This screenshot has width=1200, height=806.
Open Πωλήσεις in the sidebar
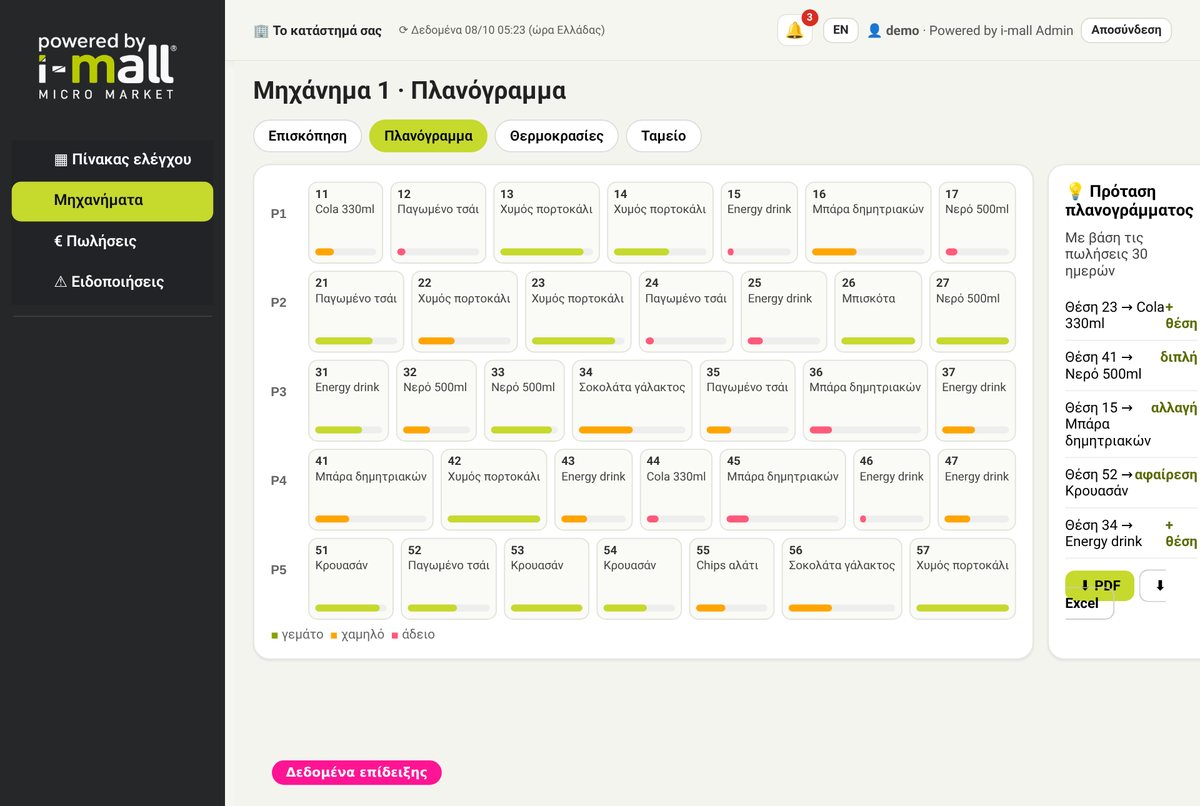112,242
